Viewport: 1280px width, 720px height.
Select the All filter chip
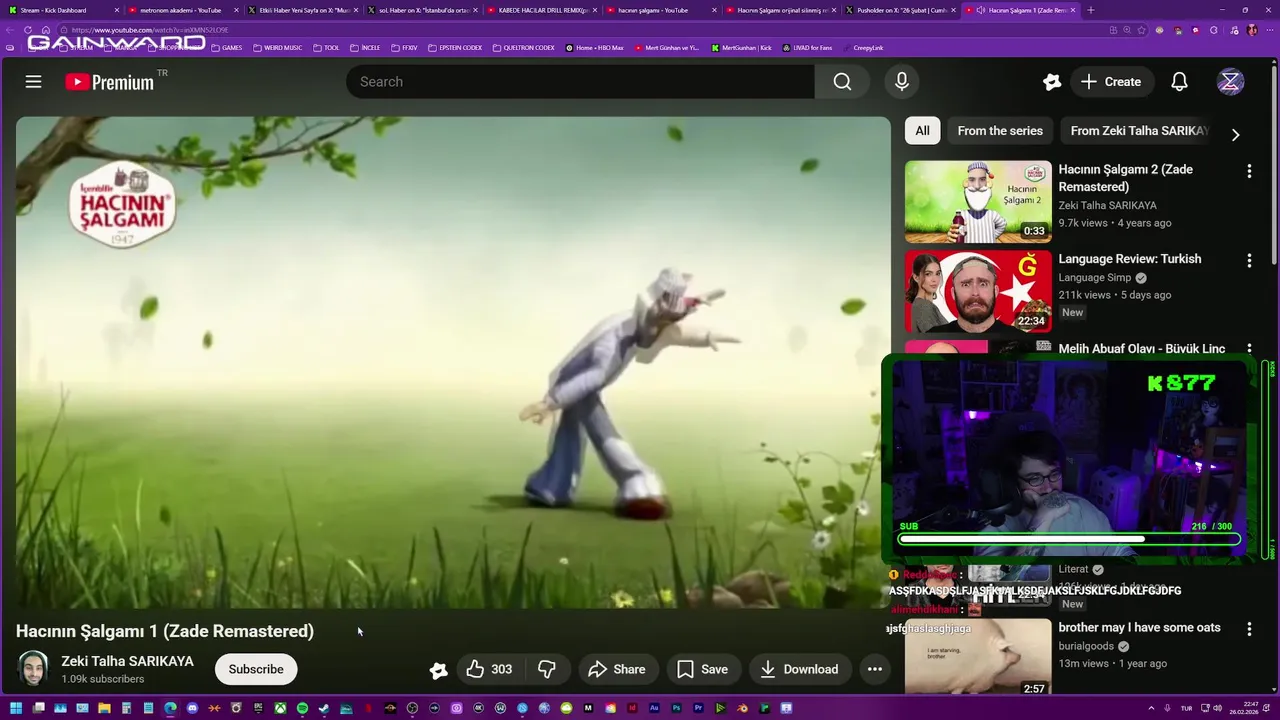pyautogui.click(x=922, y=131)
